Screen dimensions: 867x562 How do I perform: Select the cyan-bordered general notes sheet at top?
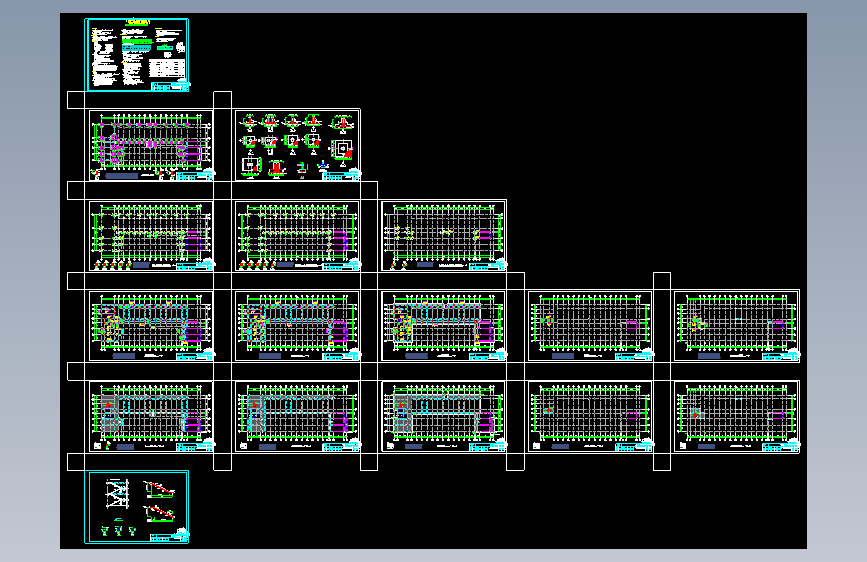point(137,55)
